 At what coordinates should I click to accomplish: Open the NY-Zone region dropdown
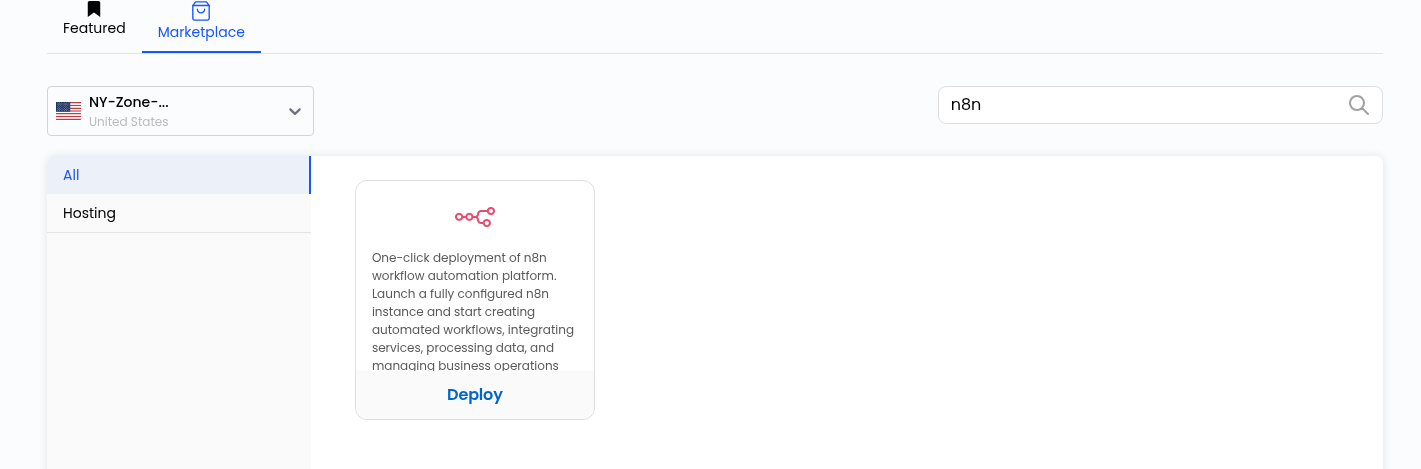(x=180, y=111)
